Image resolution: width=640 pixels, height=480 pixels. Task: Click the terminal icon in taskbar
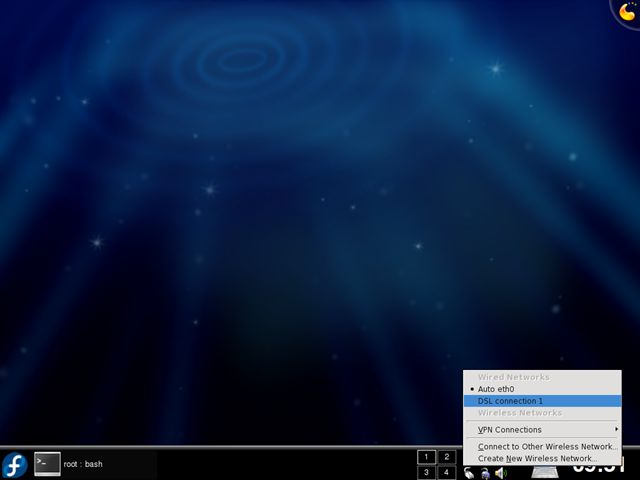pyautogui.click(x=47, y=464)
